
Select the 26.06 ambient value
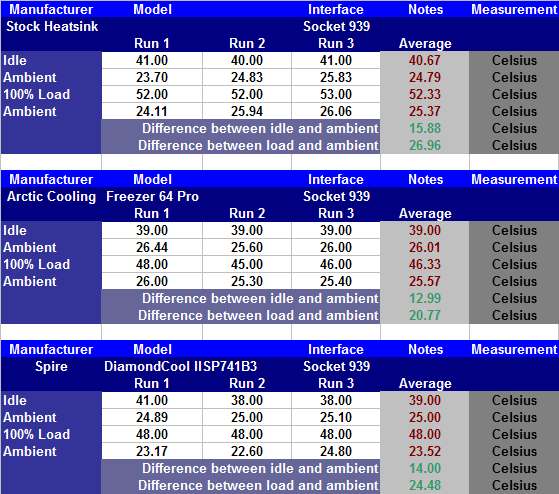pos(336,112)
